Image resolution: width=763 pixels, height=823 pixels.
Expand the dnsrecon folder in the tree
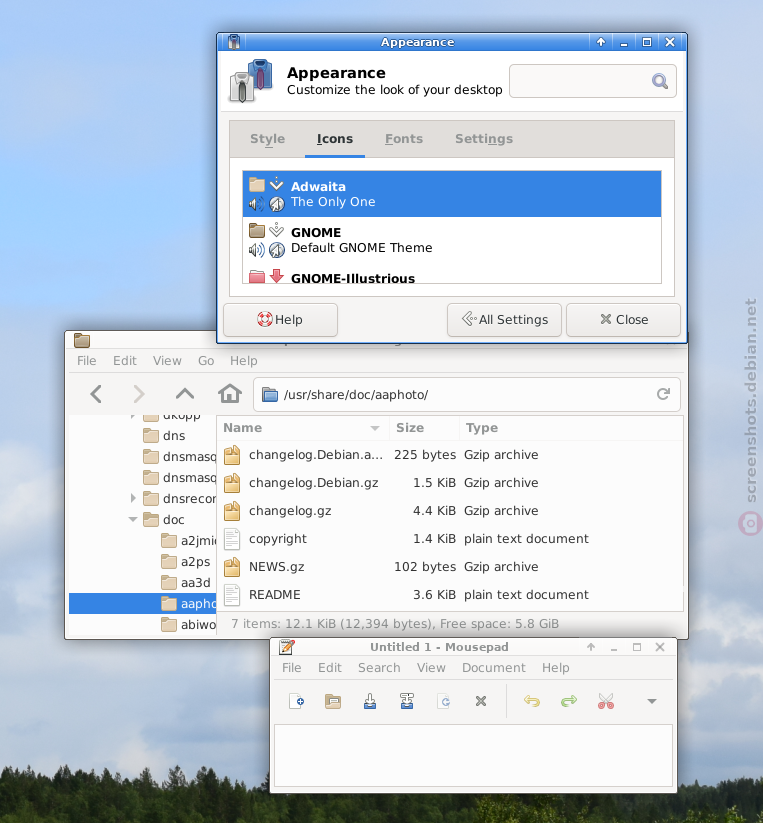click(x=133, y=498)
